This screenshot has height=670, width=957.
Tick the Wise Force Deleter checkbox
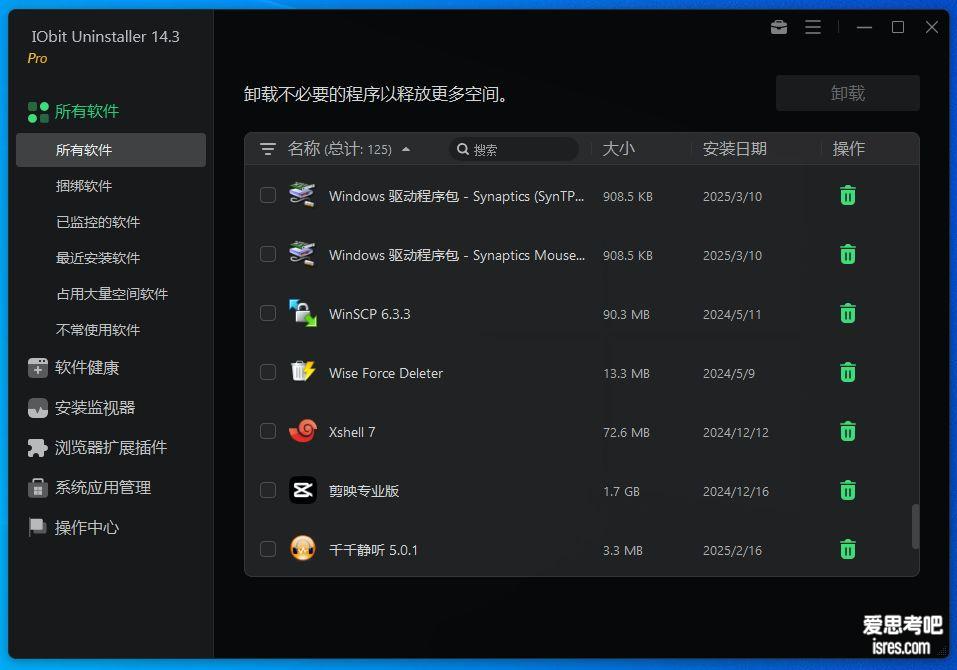pyautogui.click(x=267, y=372)
